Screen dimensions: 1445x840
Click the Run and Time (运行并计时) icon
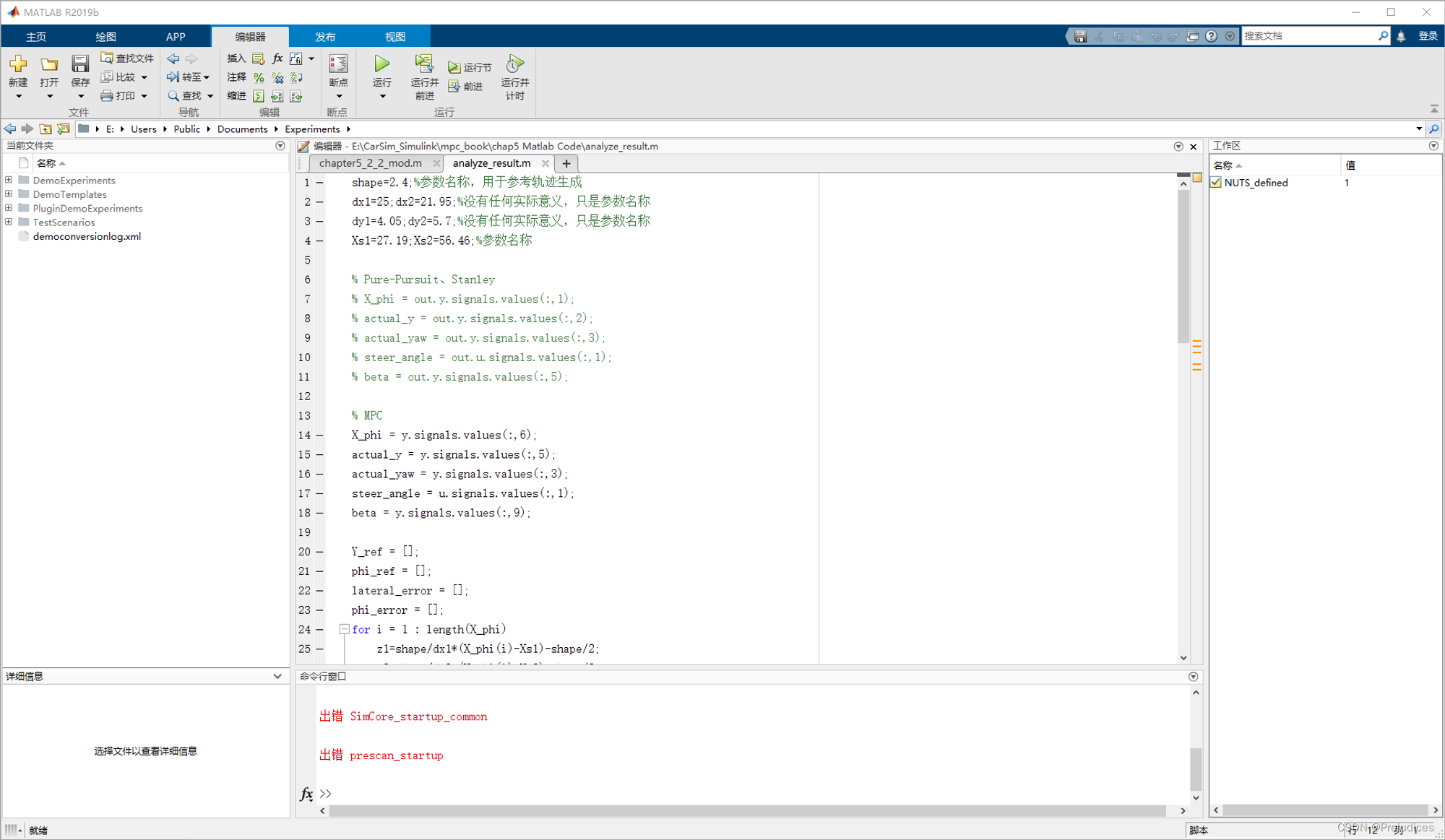click(514, 64)
